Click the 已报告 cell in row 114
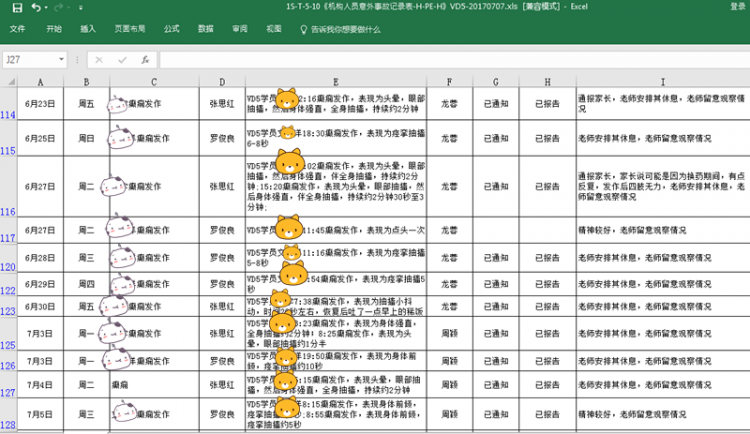Screen dimensions: 750x434 (547, 103)
